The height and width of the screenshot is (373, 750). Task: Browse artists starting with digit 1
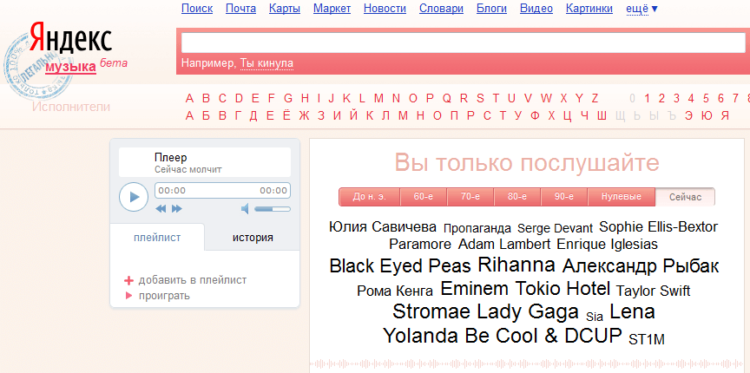[647, 99]
